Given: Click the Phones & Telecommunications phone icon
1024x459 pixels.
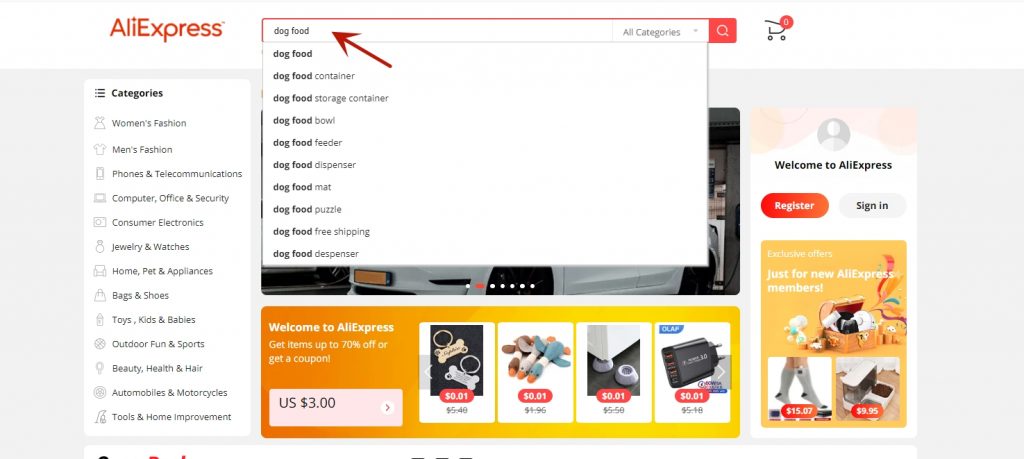Looking at the screenshot, I should 99,174.
